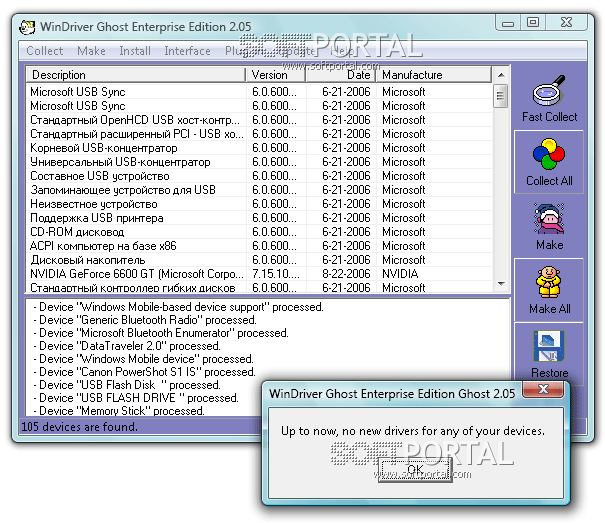605x523 pixels.
Task: Sort list by Date column header
Action: click(341, 74)
